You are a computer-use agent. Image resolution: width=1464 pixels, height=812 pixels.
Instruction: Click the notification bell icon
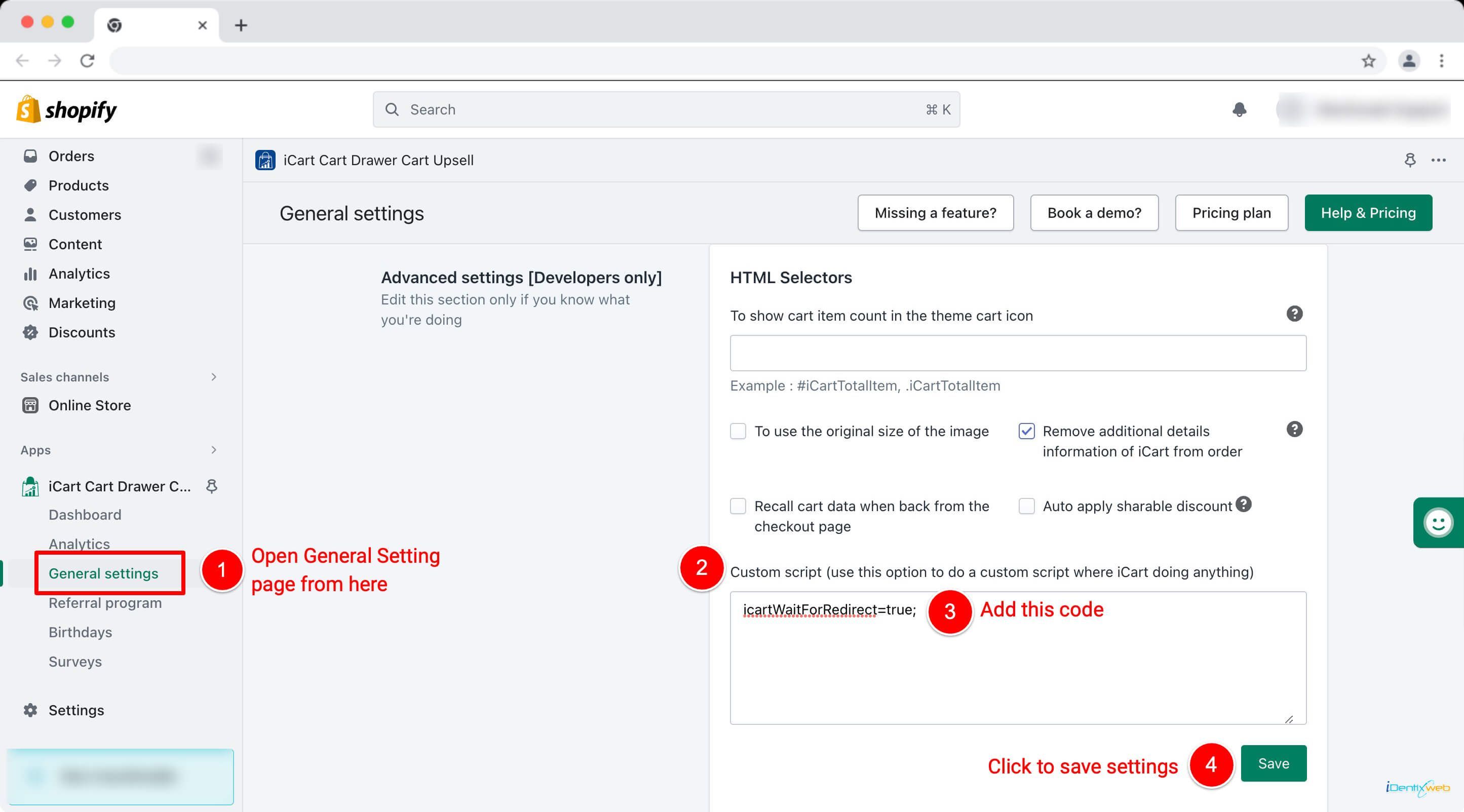tap(1239, 109)
